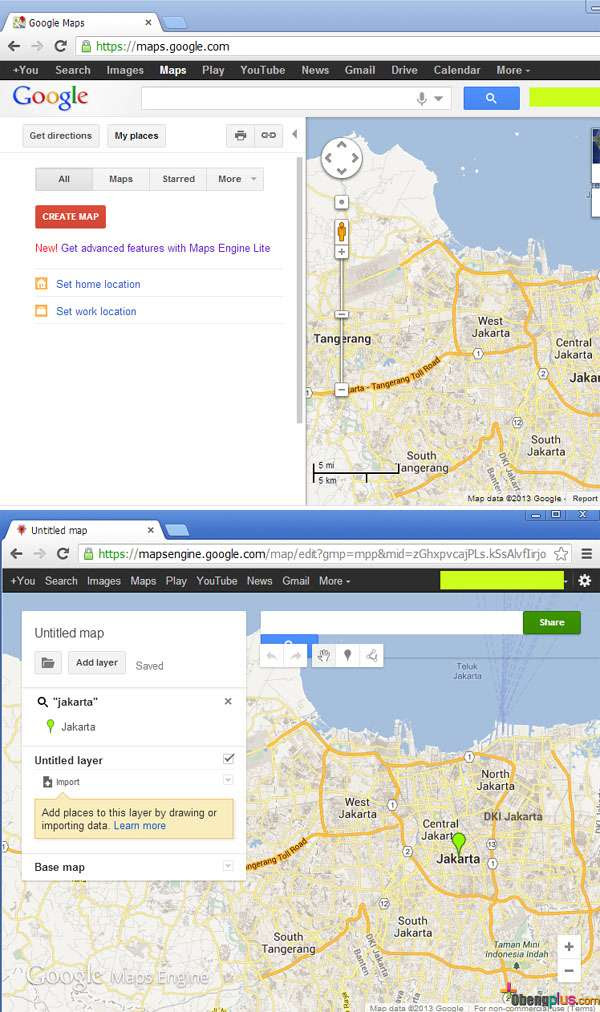600x1012 pixels.
Task: Open map folder icon in Untitled map panel
Action: coord(48,663)
